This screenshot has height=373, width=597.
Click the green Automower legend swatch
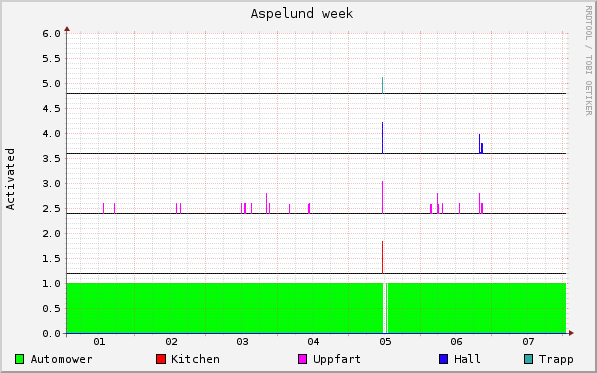click(x=19, y=359)
